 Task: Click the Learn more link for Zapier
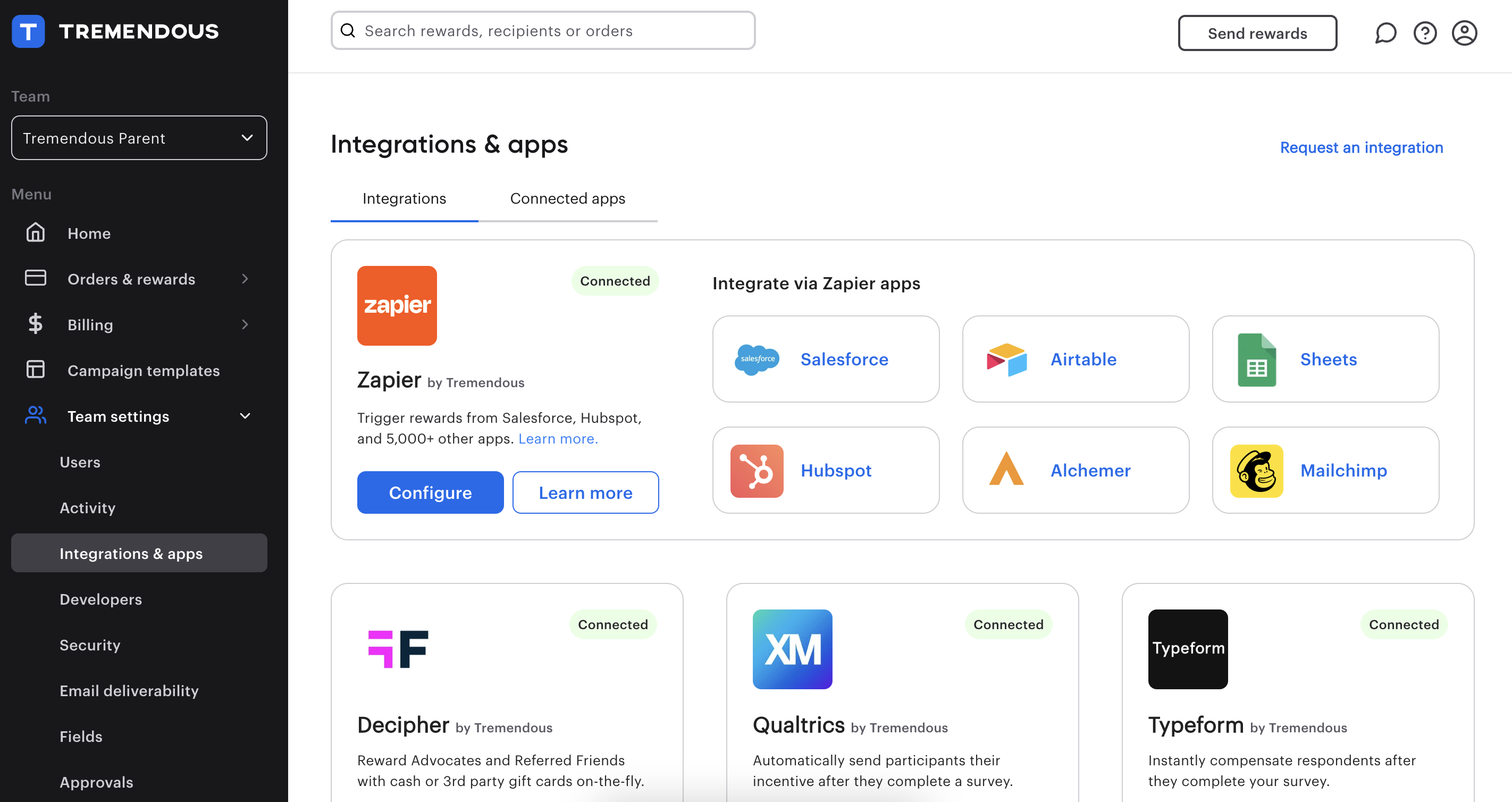(x=558, y=438)
